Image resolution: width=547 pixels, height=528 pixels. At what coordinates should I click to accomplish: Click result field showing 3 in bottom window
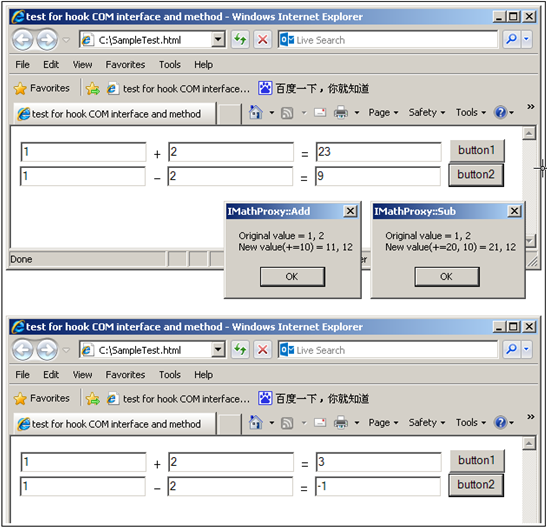click(379, 462)
